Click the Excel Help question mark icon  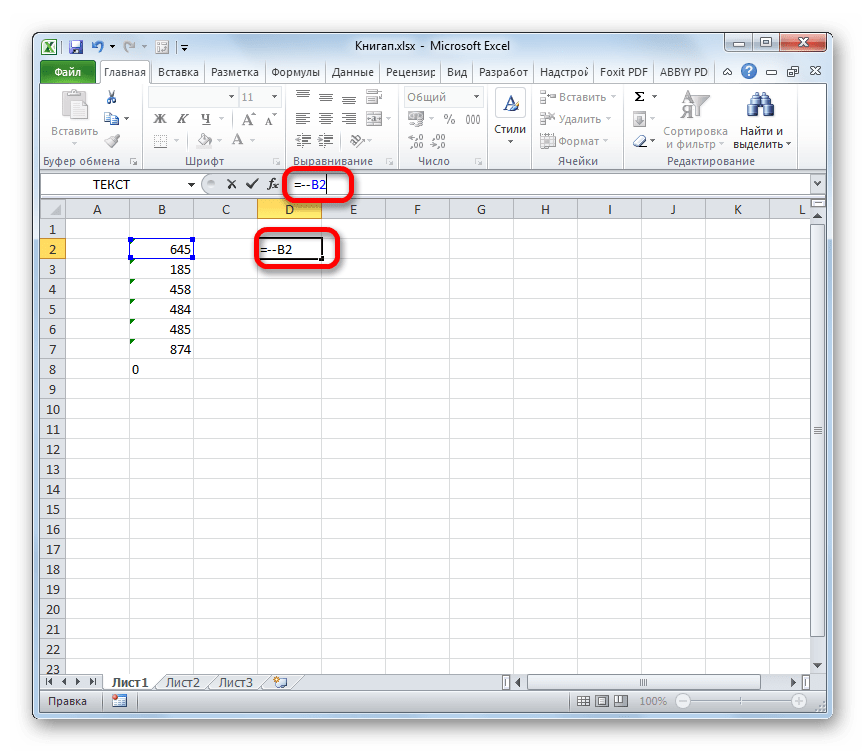pyautogui.click(x=749, y=71)
